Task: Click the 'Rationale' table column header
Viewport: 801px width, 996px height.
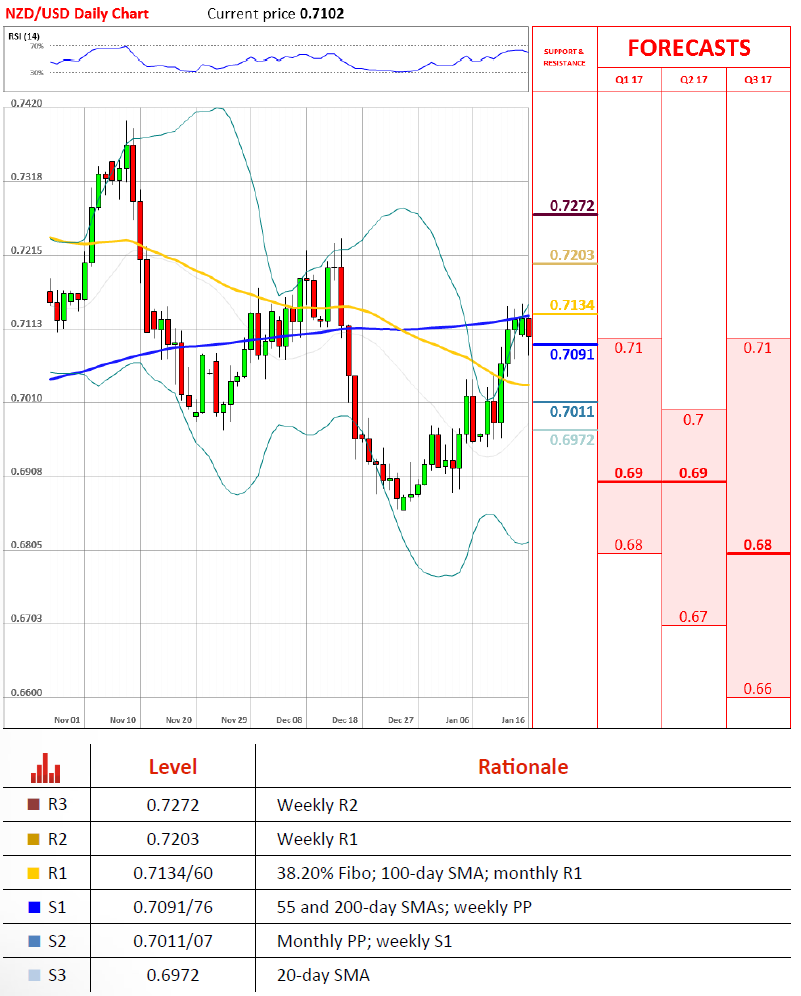Action: coord(523,767)
